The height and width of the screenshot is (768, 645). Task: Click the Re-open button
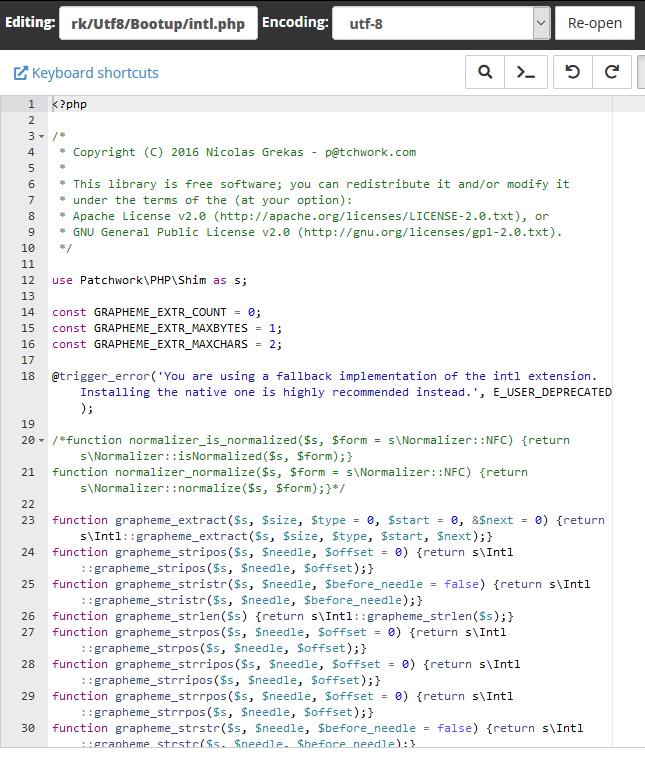(x=595, y=23)
